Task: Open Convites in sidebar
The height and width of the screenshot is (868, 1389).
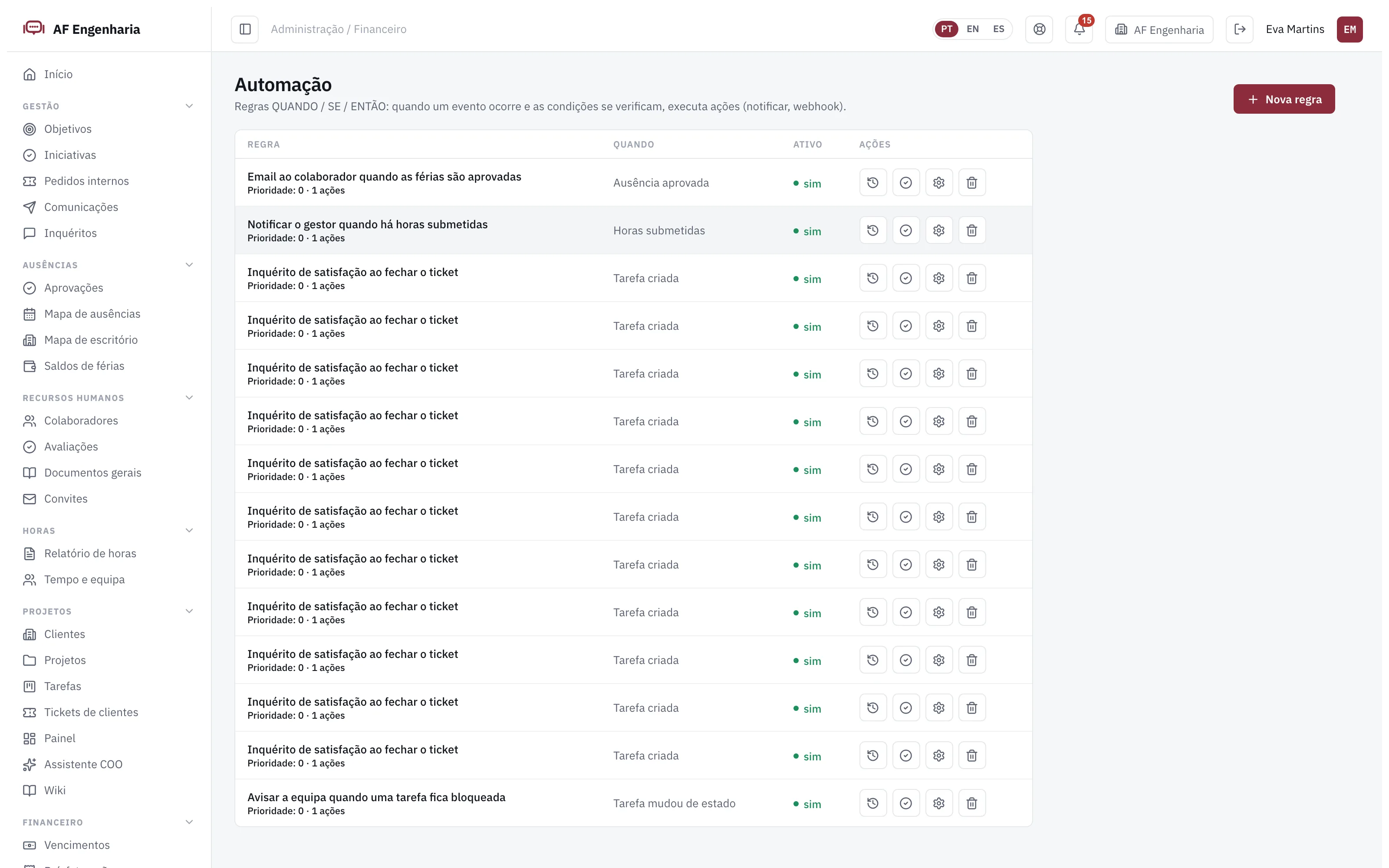Action: 109,499
